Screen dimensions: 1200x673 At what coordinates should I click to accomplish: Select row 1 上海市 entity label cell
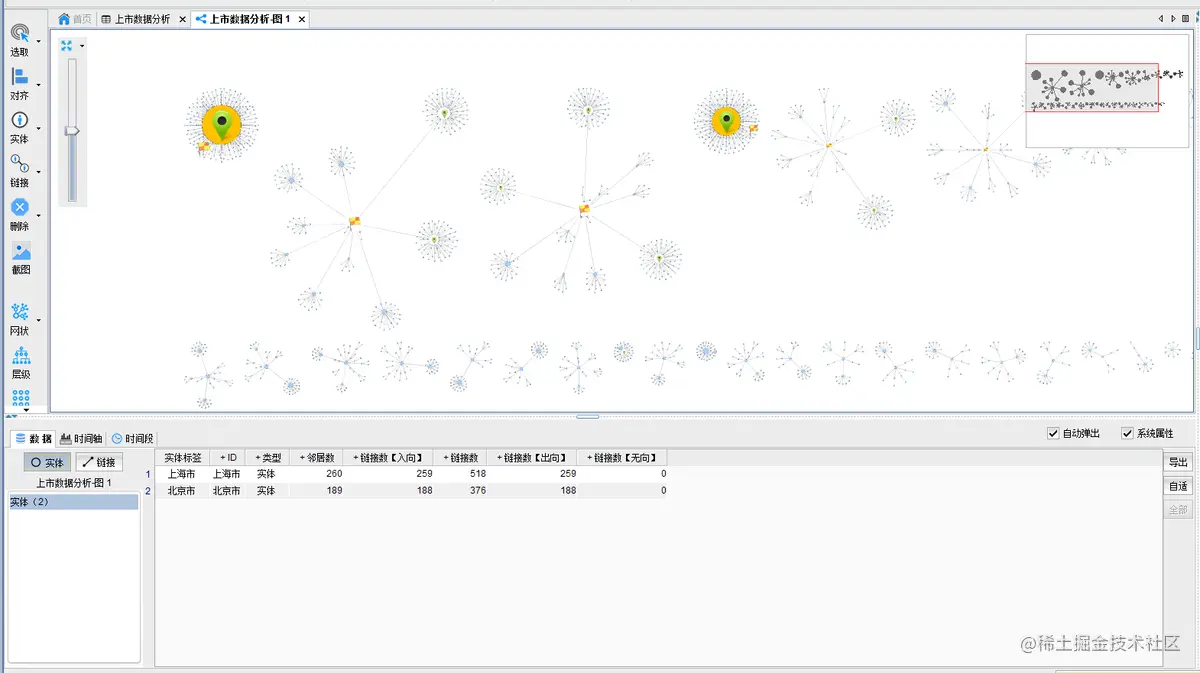(182, 474)
